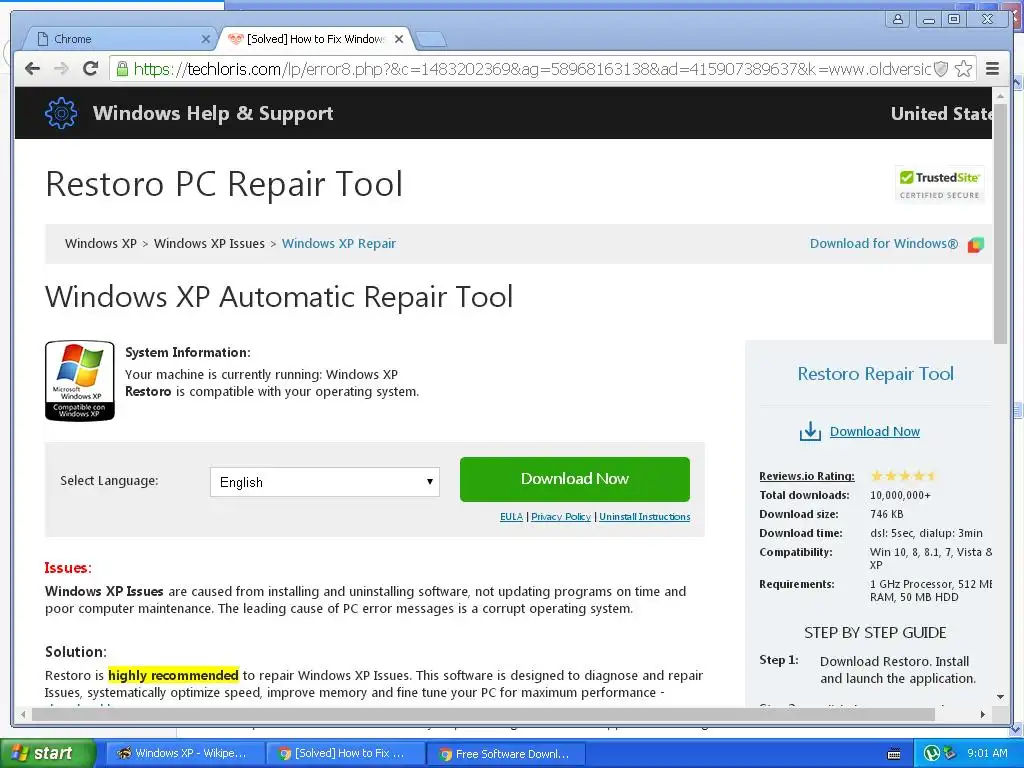Click the Windows Help & Support header title
Image resolution: width=1024 pixels, height=768 pixels.
click(213, 114)
